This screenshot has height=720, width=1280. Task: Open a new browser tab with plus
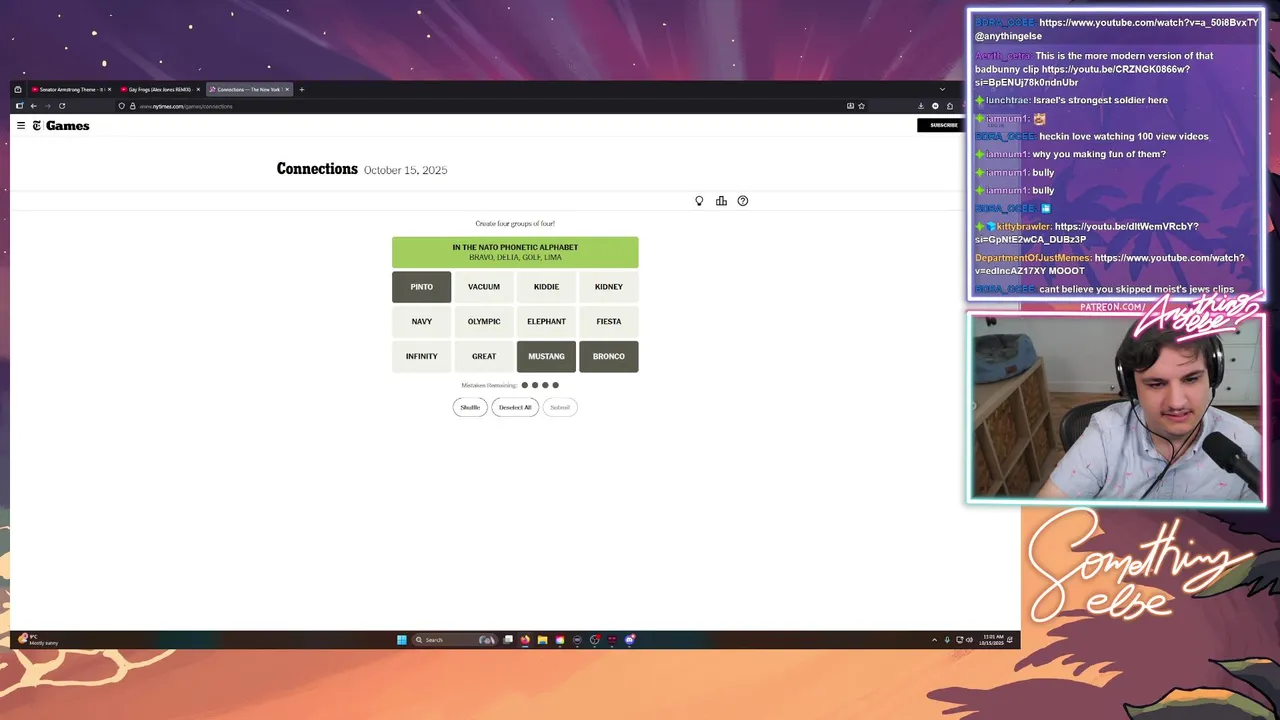tap(302, 89)
